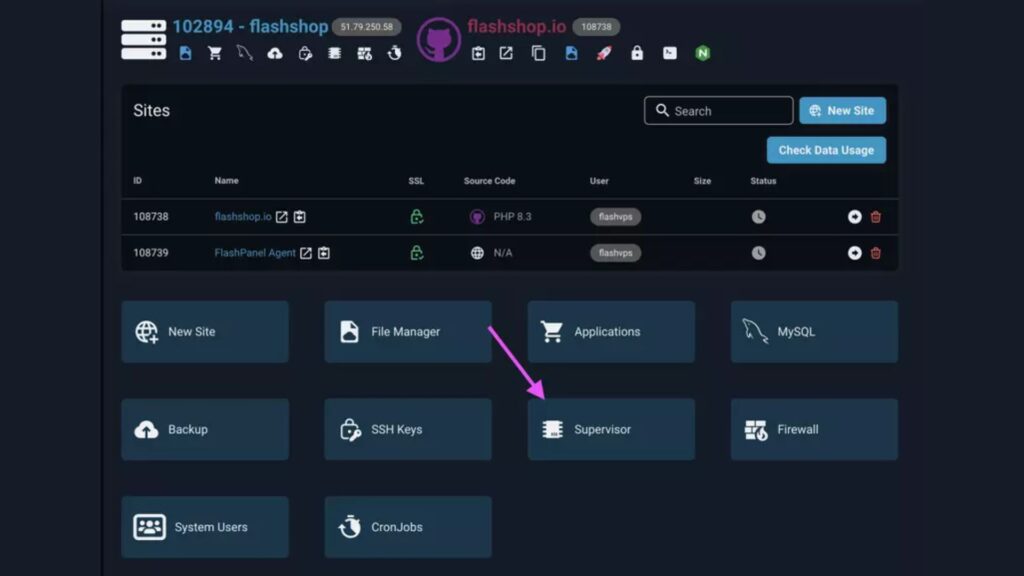Click the Name column header
1024x576 pixels.
227,181
